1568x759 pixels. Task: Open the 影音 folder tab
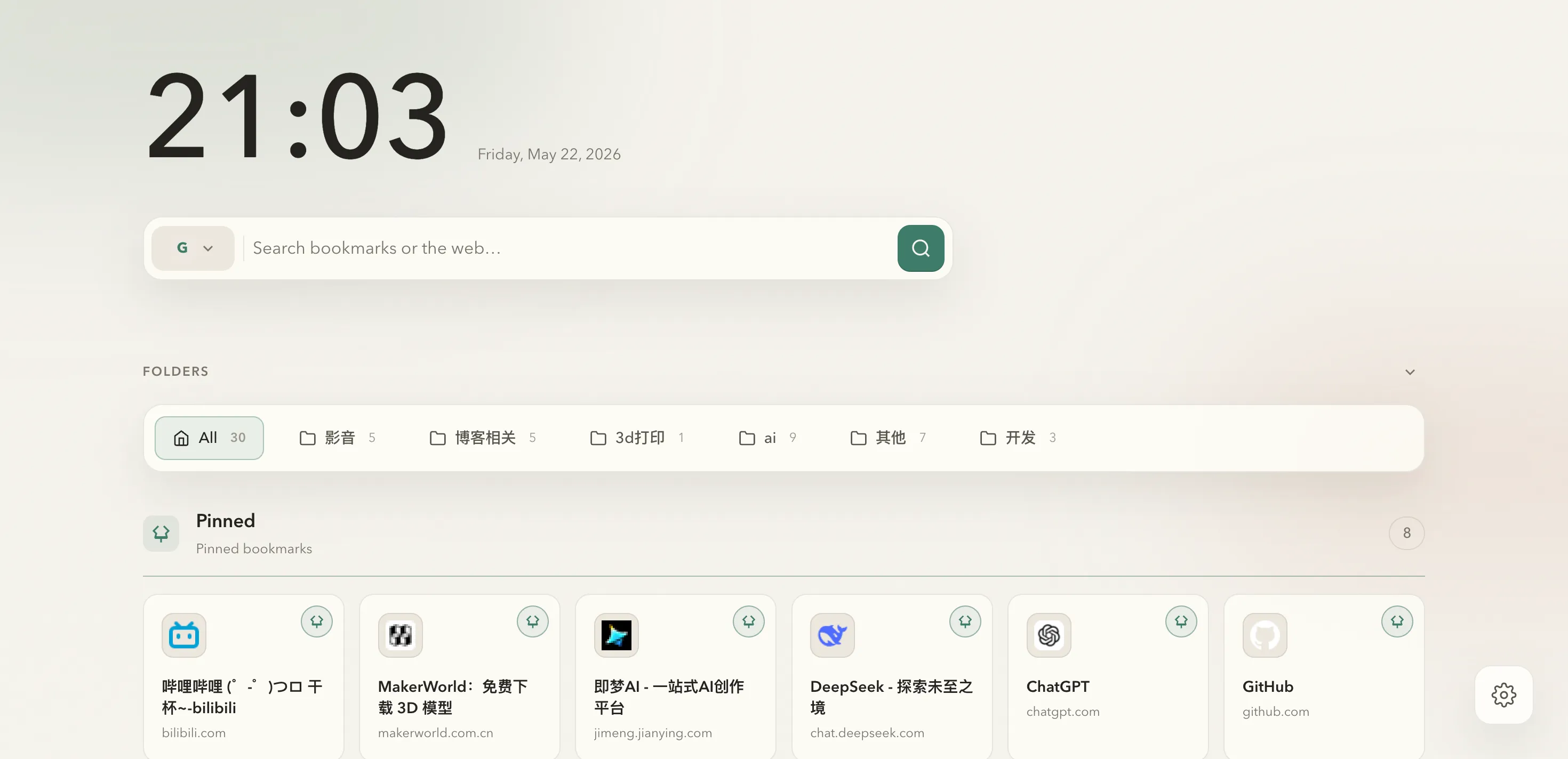tap(338, 438)
